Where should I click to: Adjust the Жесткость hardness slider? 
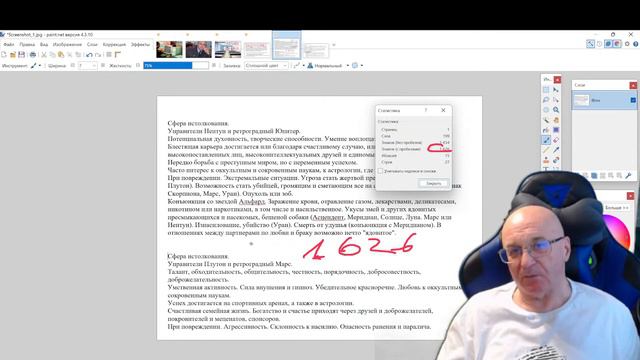[176, 65]
